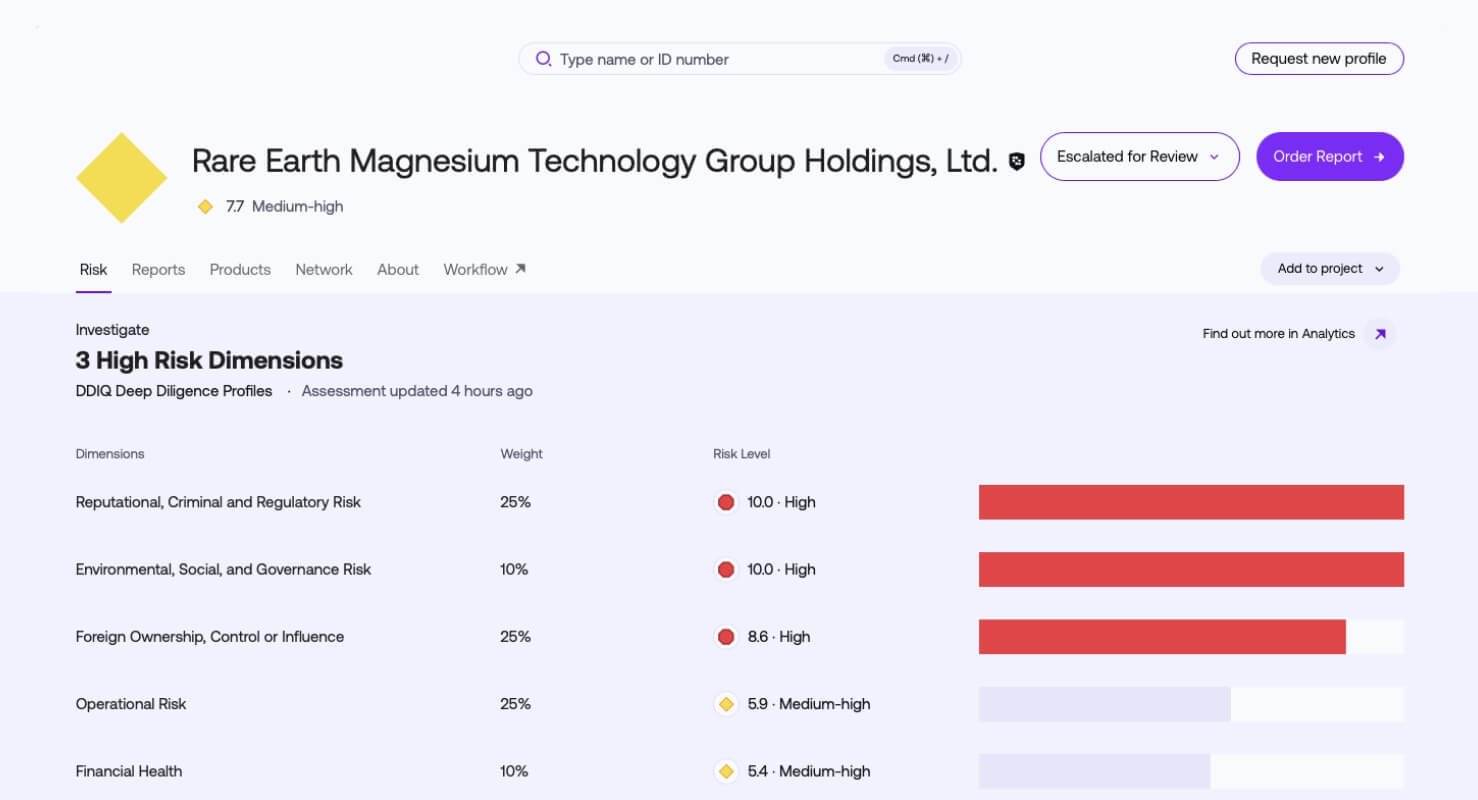Expand the Add to project dropdown
The width and height of the screenshot is (1478, 800).
tap(1330, 269)
